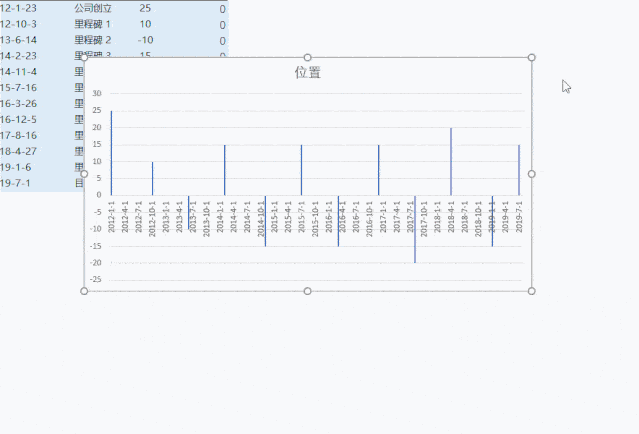Select cell with date 12-1-23
Image resolution: width=639 pixels, height=434 pixels.
(18, 8)
